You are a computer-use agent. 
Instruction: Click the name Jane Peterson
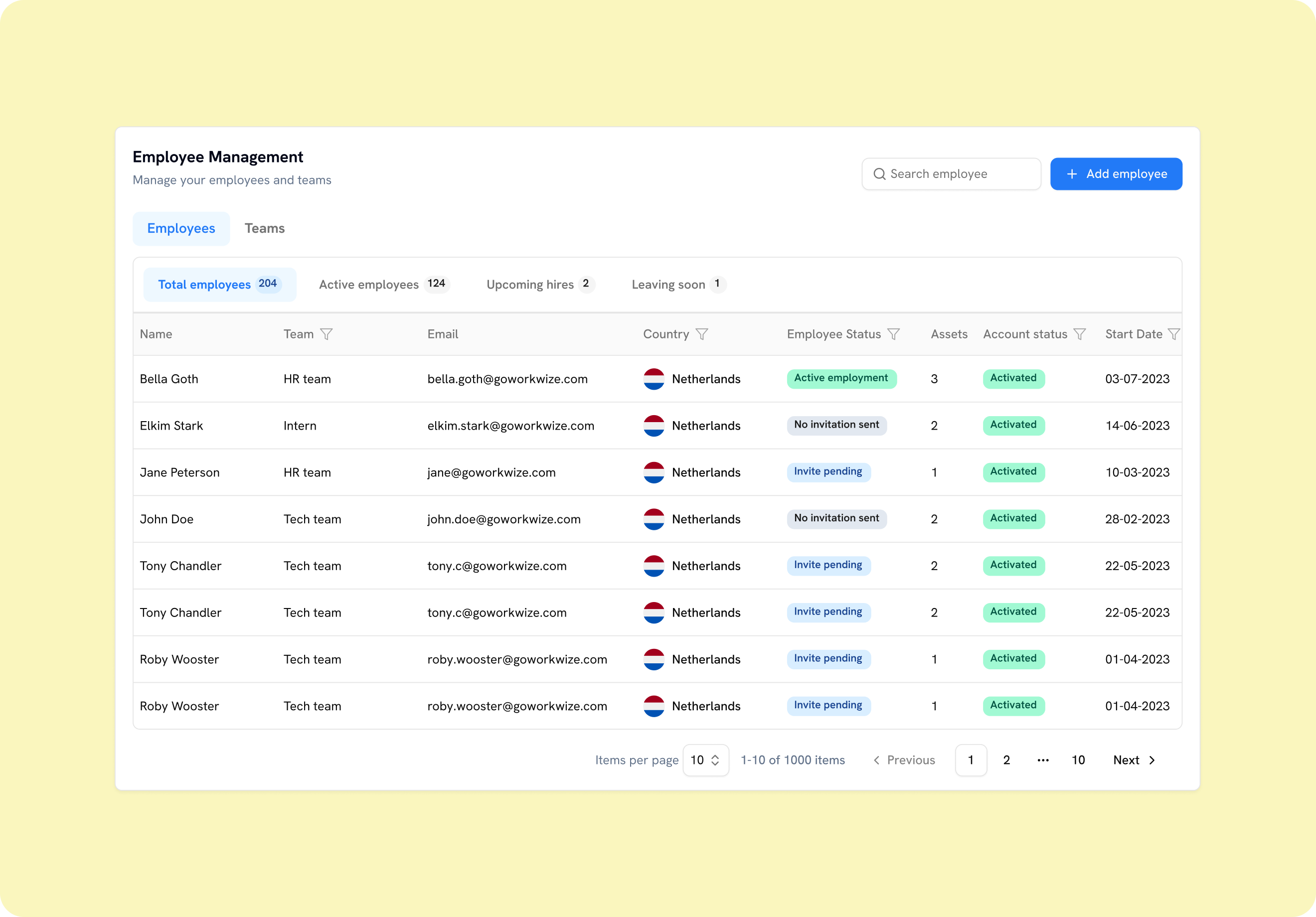(179, 472)
